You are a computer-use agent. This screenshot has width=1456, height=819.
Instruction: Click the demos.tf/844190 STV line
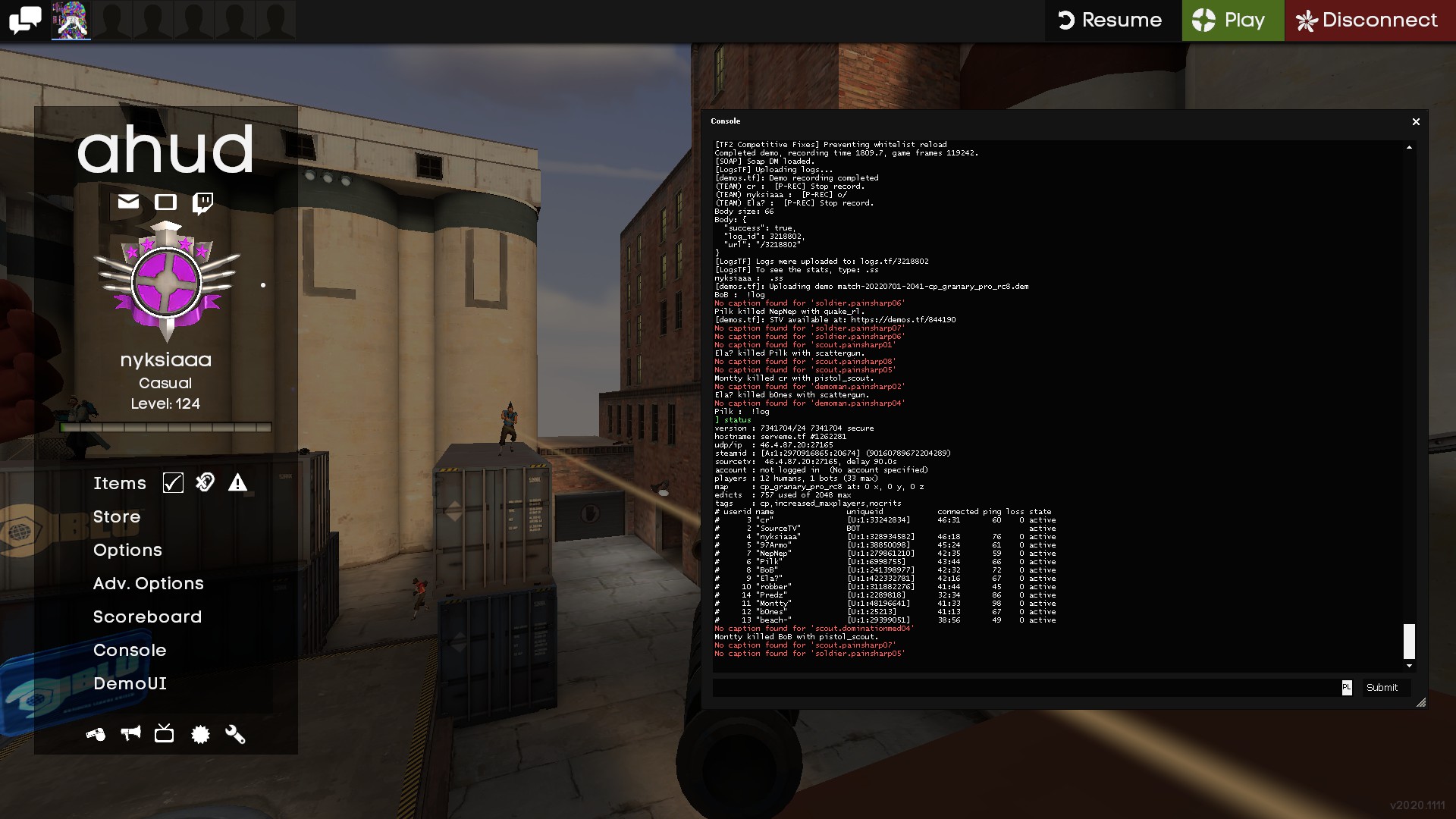pyautogui.click(x=835, y=320)
